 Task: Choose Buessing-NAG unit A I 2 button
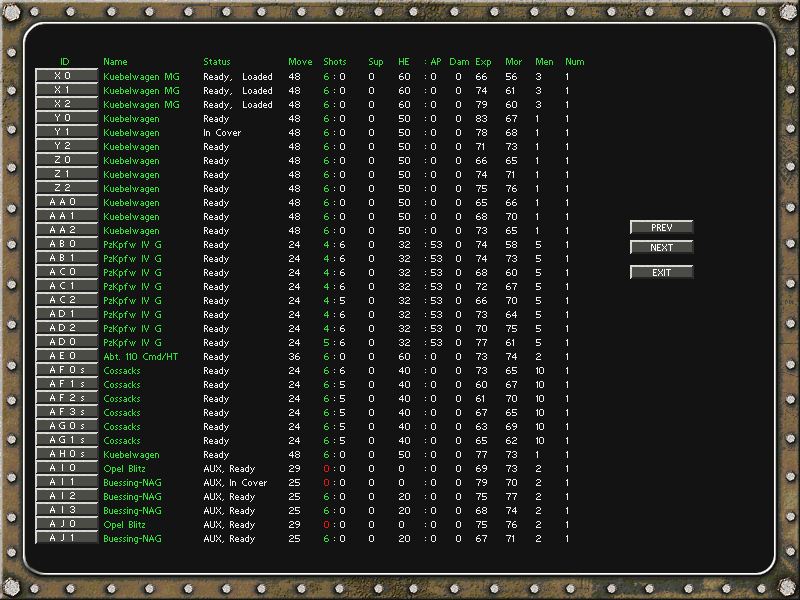[x=66, y=496]
